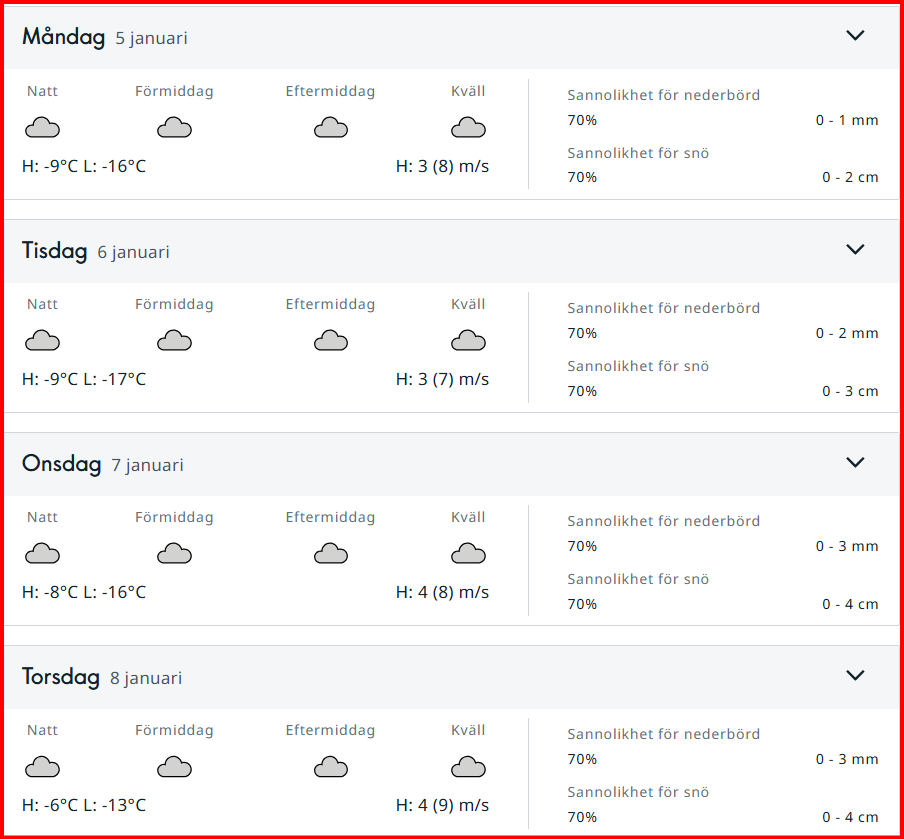Click Måndag Förmiddag cloud icon
The width and height of the screenshot is (904, 839).
(x=175, y=127)
